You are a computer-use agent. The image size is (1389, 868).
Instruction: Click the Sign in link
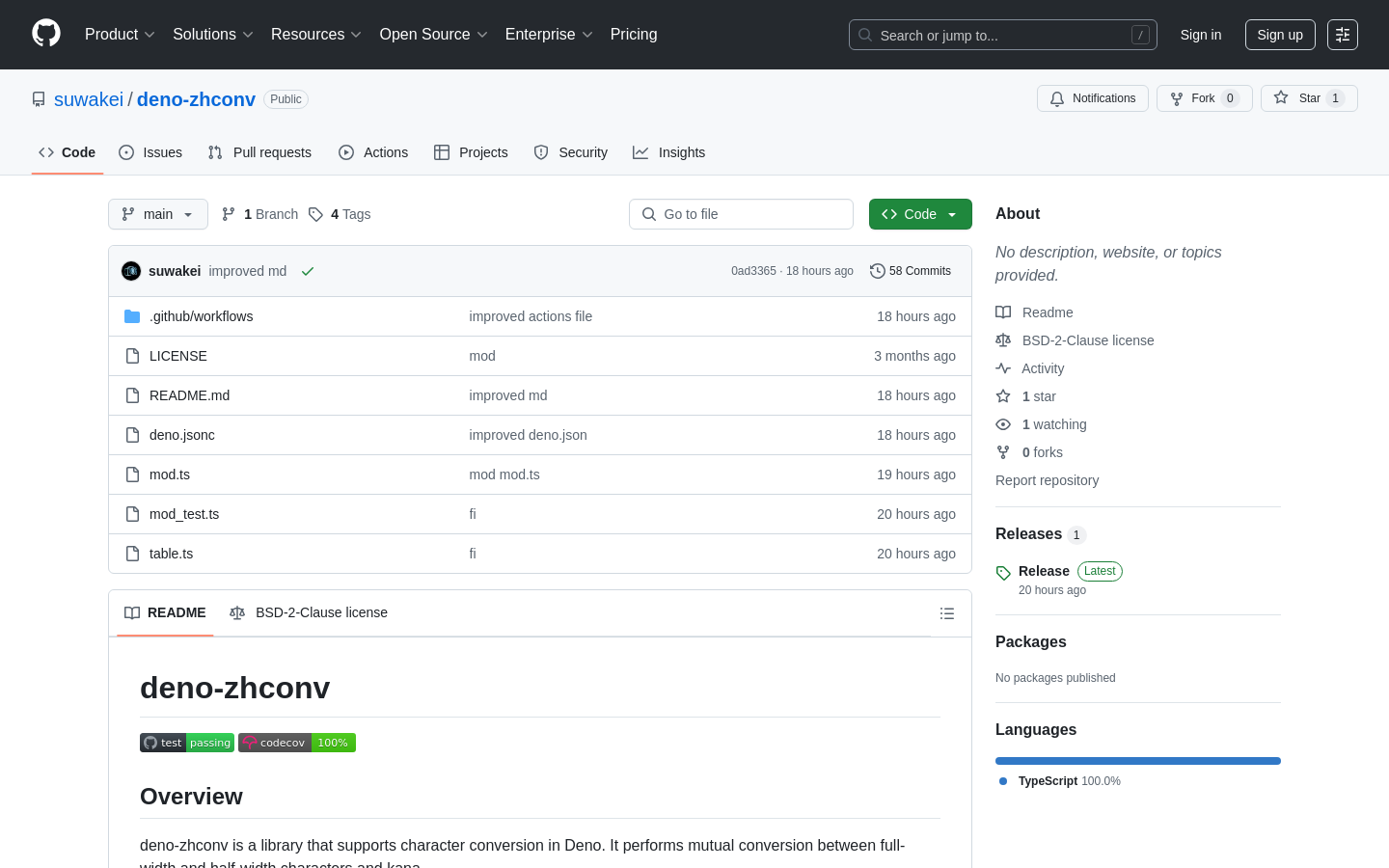[1201, 35]
